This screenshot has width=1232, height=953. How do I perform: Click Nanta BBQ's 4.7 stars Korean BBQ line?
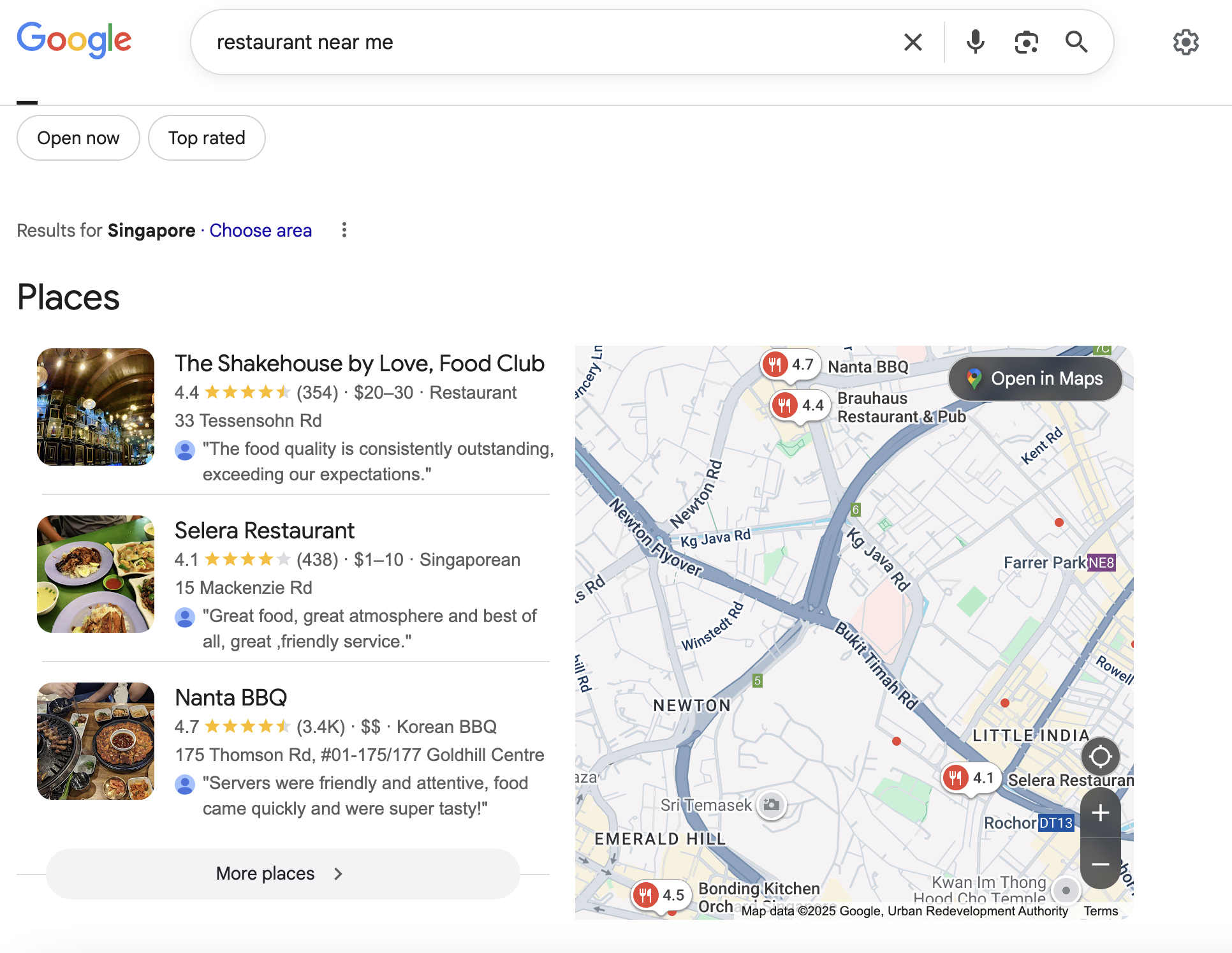click(335, 727)
